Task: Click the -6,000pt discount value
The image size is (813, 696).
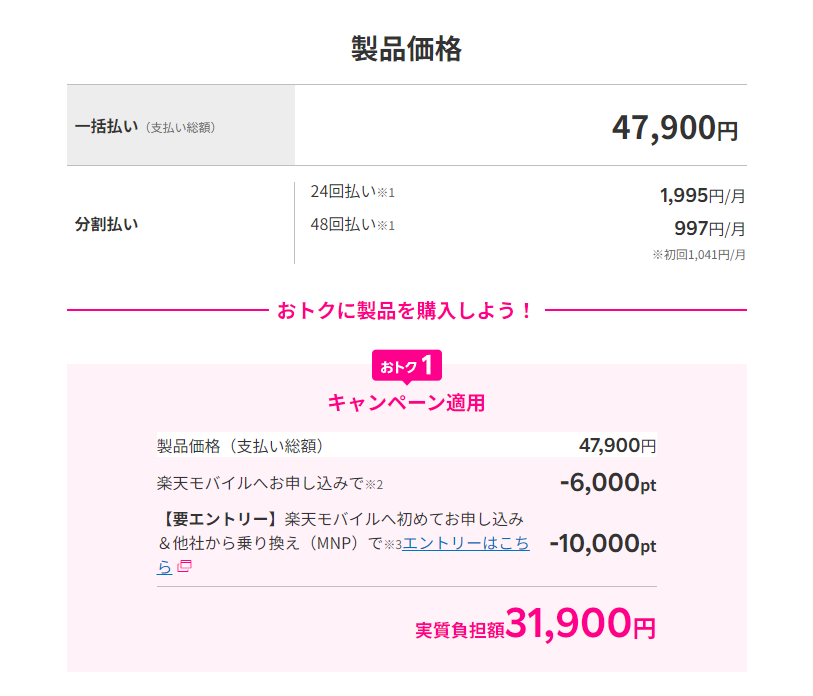Action: point(608,483)
